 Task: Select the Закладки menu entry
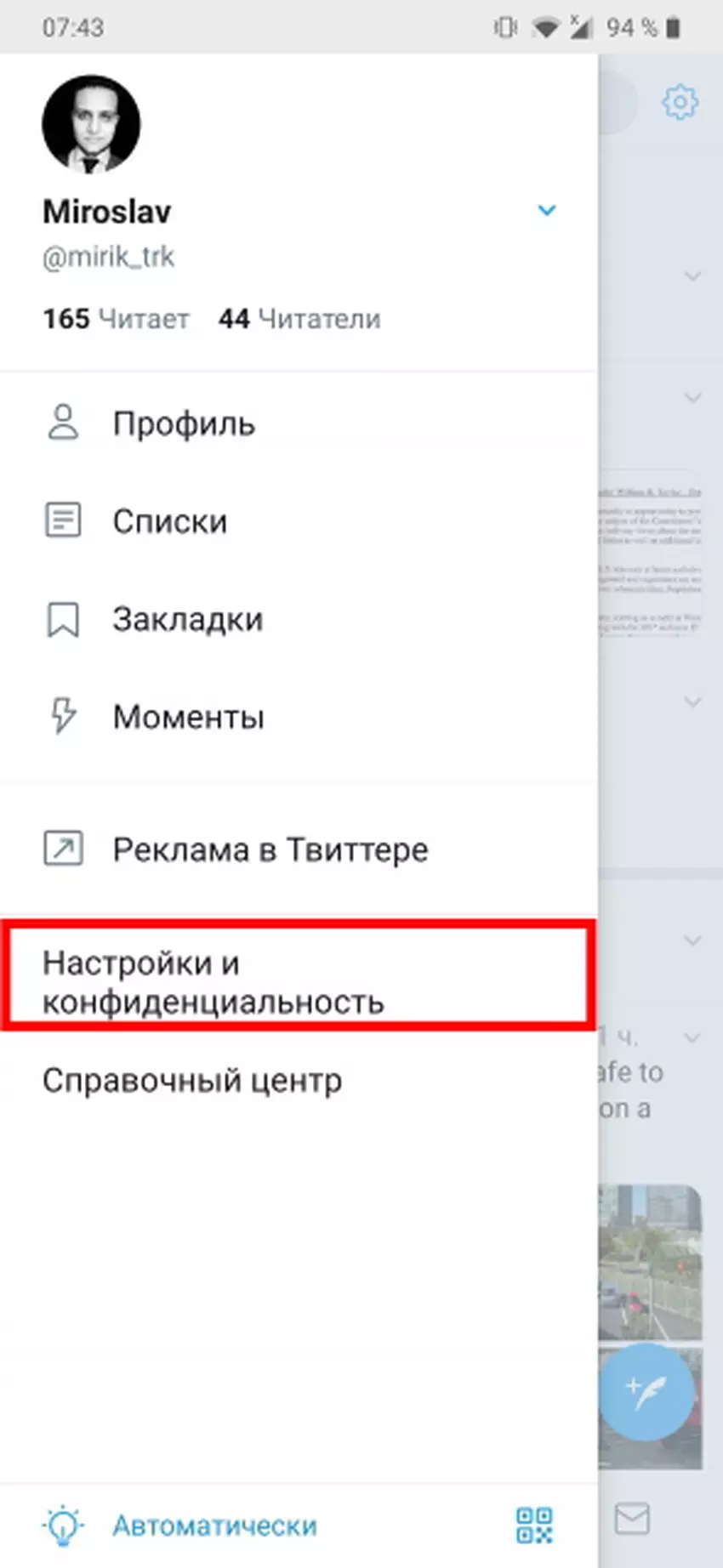[299, 619]
